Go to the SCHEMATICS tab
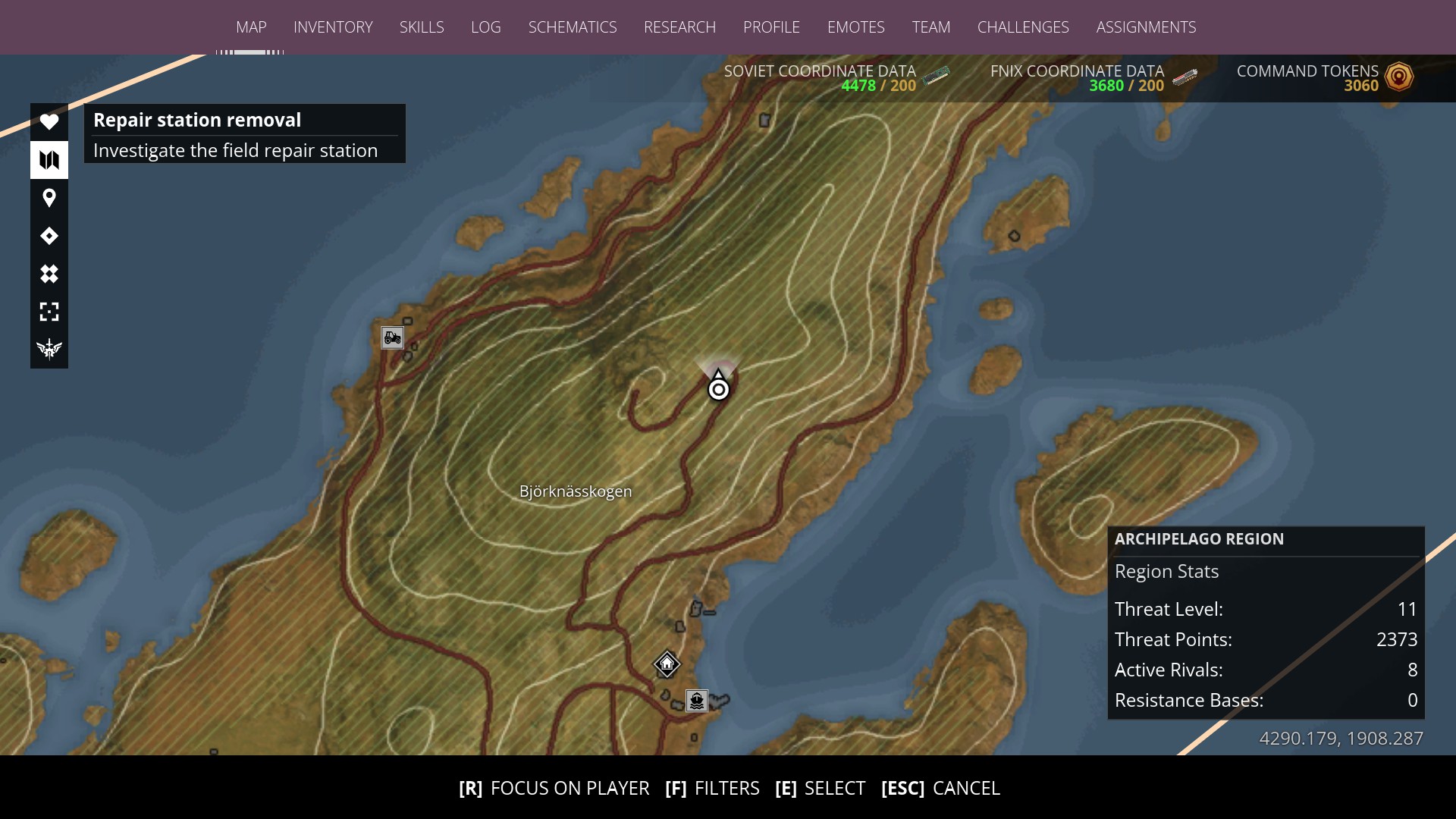1456x819 pixels. pos(573,27)
